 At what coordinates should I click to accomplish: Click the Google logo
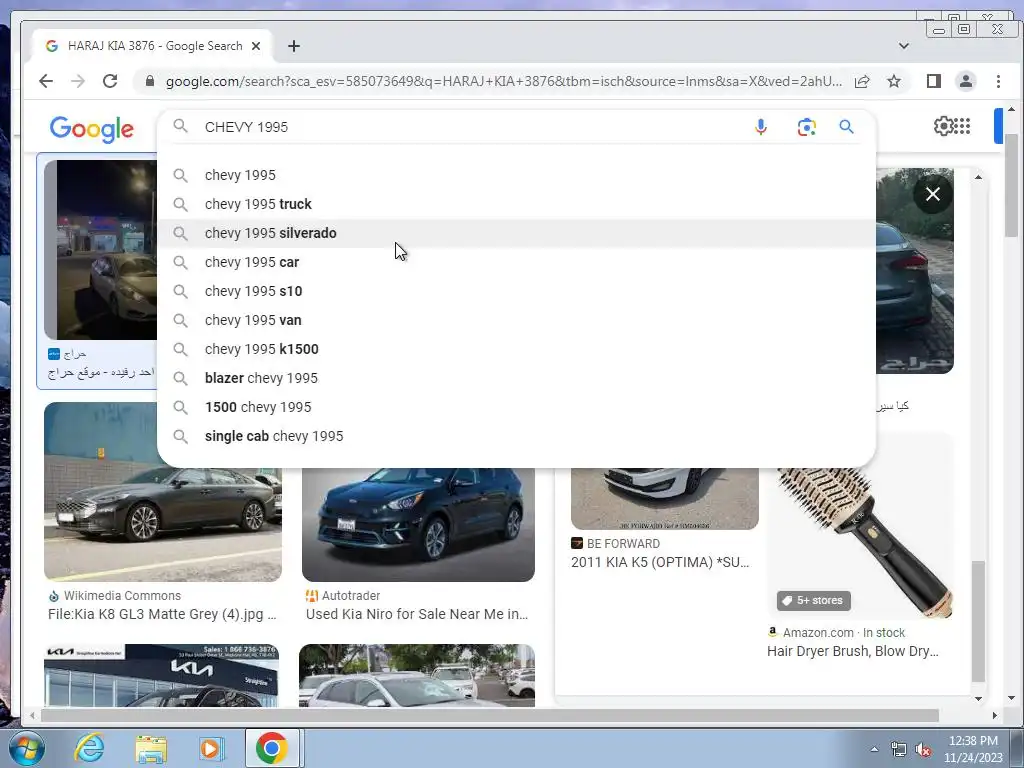91,129
